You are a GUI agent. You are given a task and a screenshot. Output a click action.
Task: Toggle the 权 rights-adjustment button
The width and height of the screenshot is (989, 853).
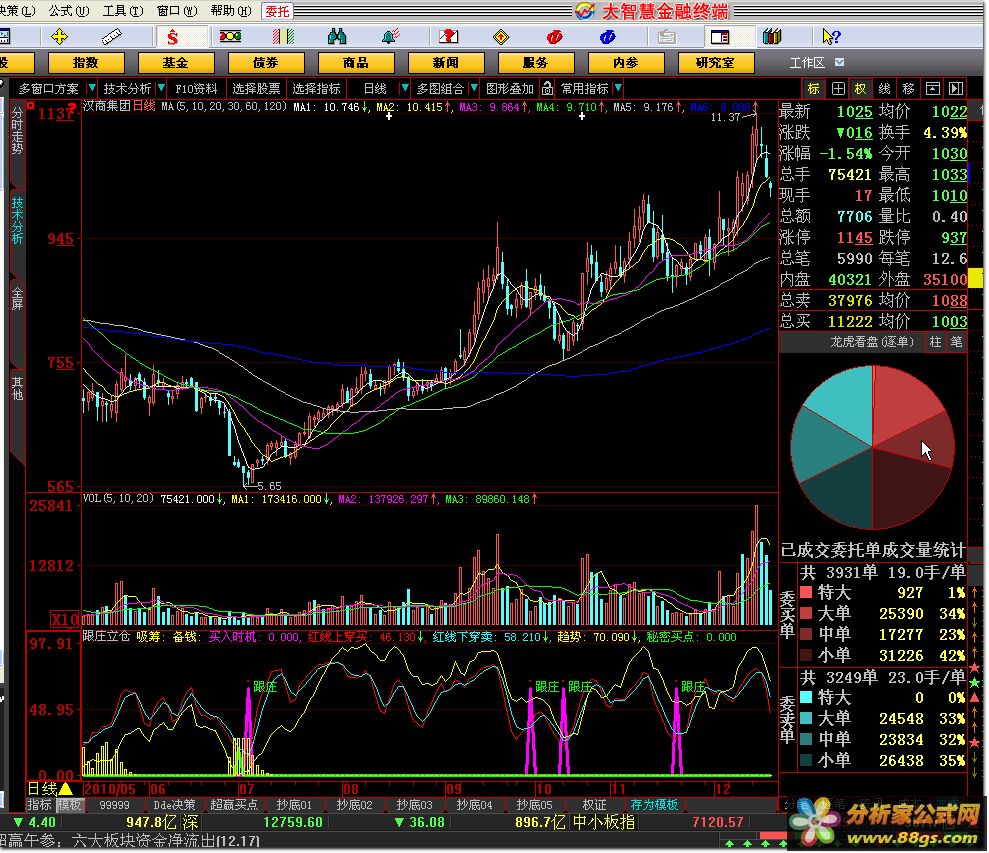click(x=860, y=88)
